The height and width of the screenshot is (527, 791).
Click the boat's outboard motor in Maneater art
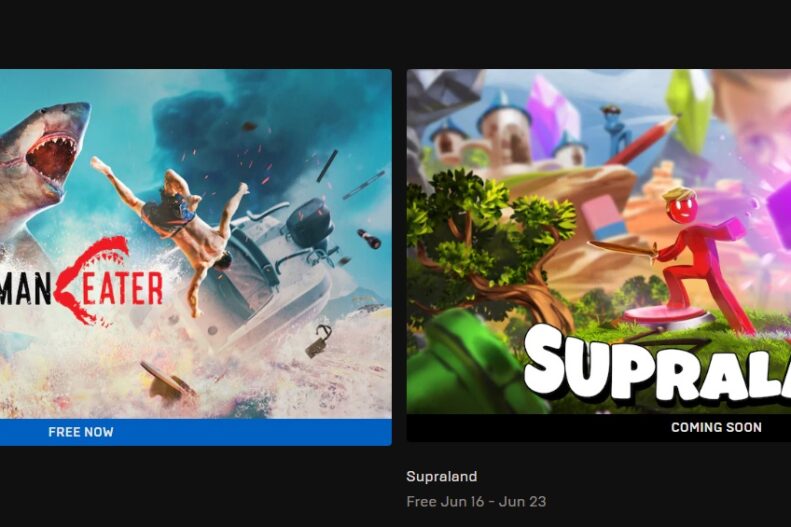click(x=310, y=224)
